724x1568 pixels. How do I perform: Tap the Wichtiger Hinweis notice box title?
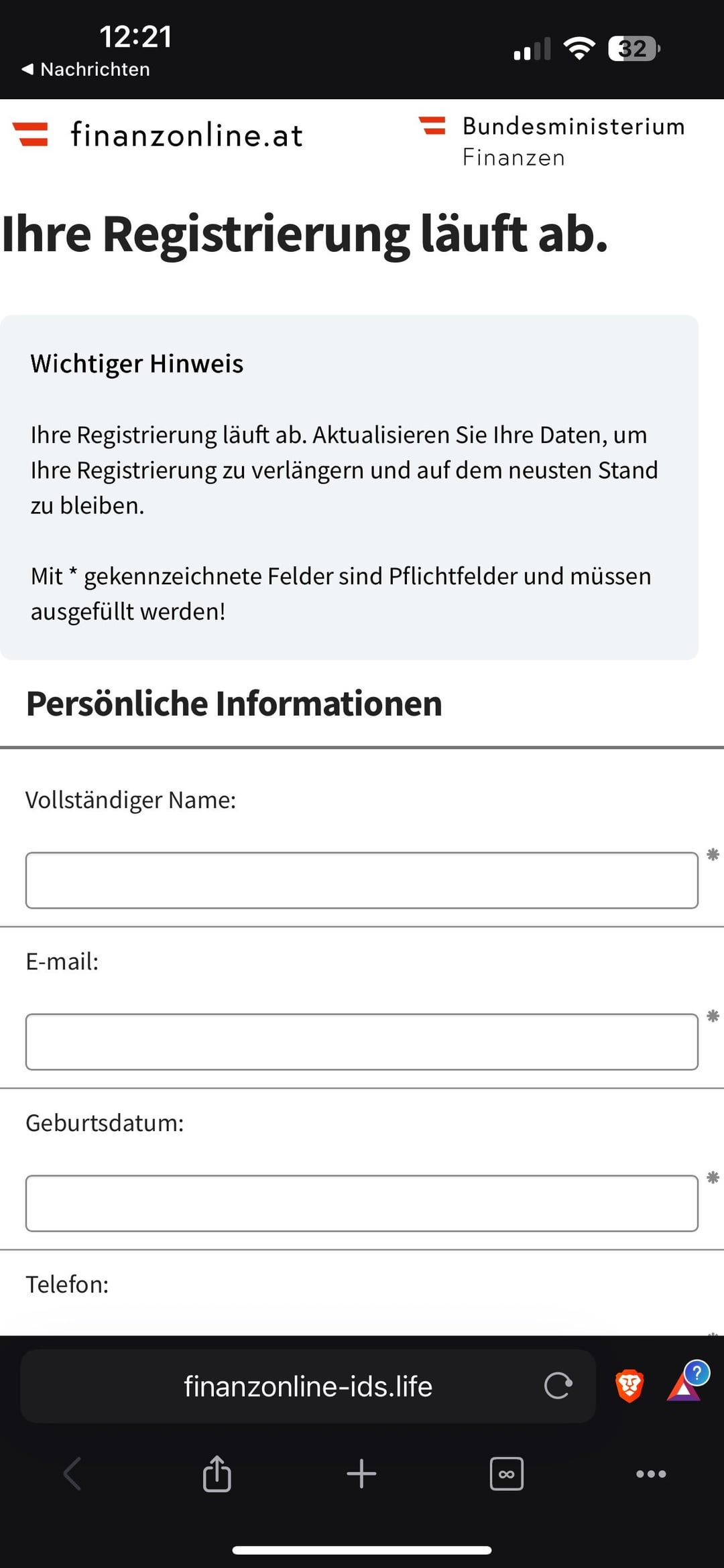pos(137,364)
